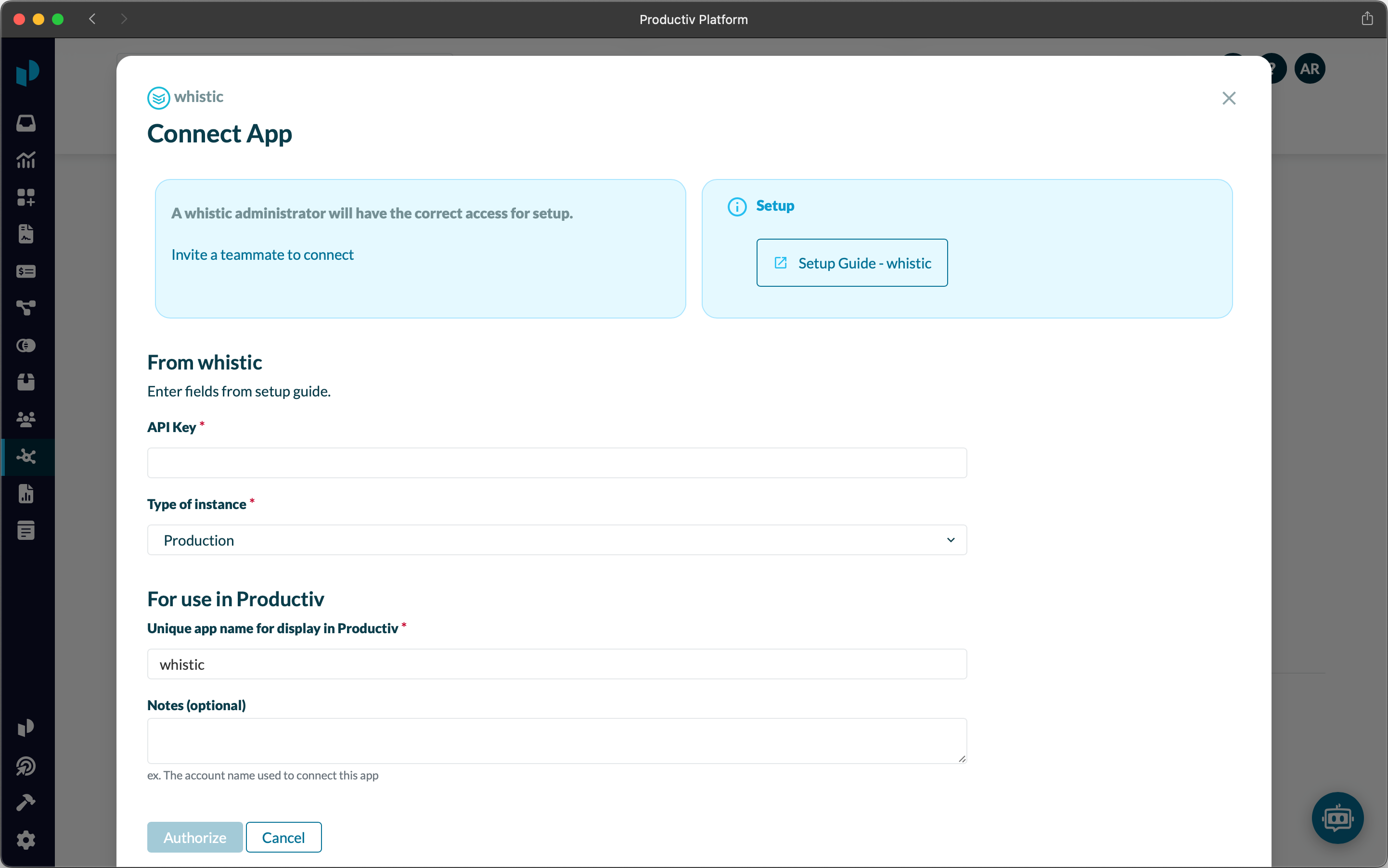Click the hammer tools sidebar icon
The height and width of the screenshot is (868, 1388).
[26, 803]
